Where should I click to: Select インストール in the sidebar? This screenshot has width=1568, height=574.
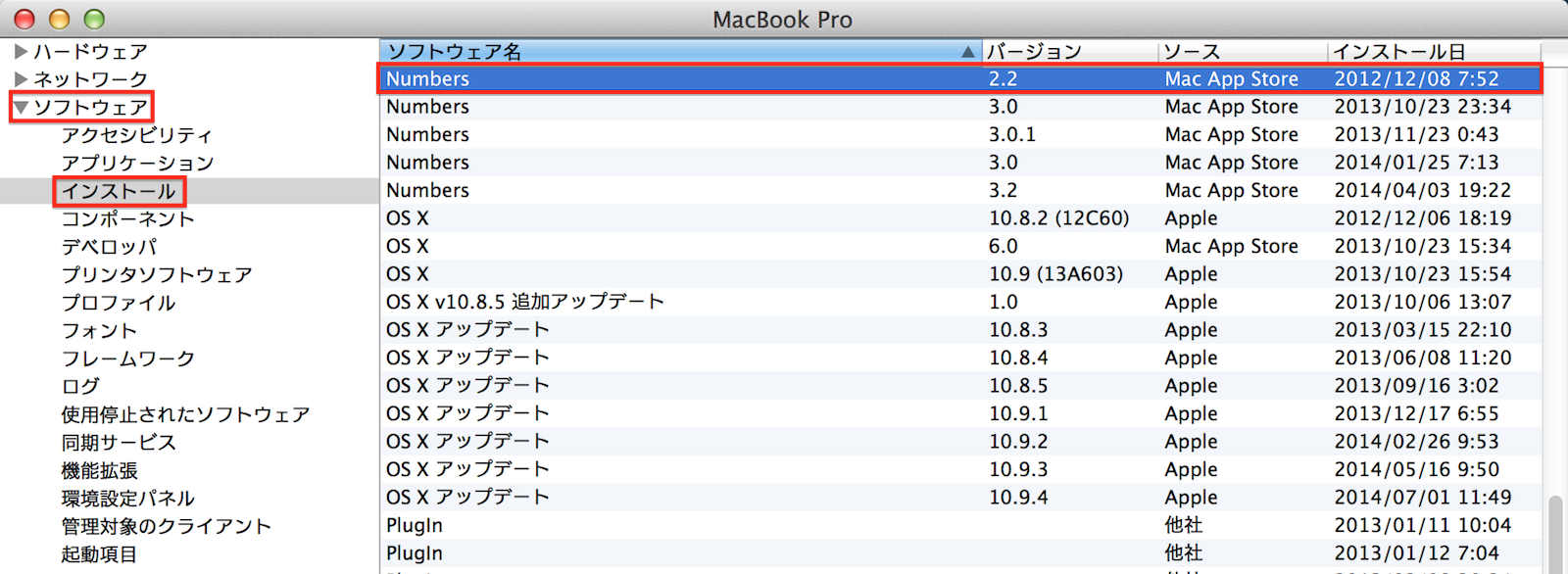119,191
